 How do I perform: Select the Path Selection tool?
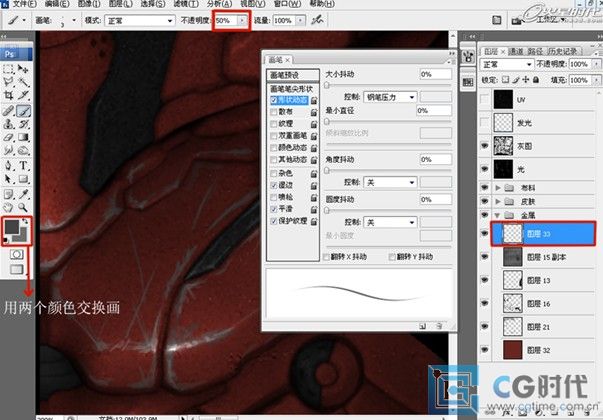pos(8,179)
